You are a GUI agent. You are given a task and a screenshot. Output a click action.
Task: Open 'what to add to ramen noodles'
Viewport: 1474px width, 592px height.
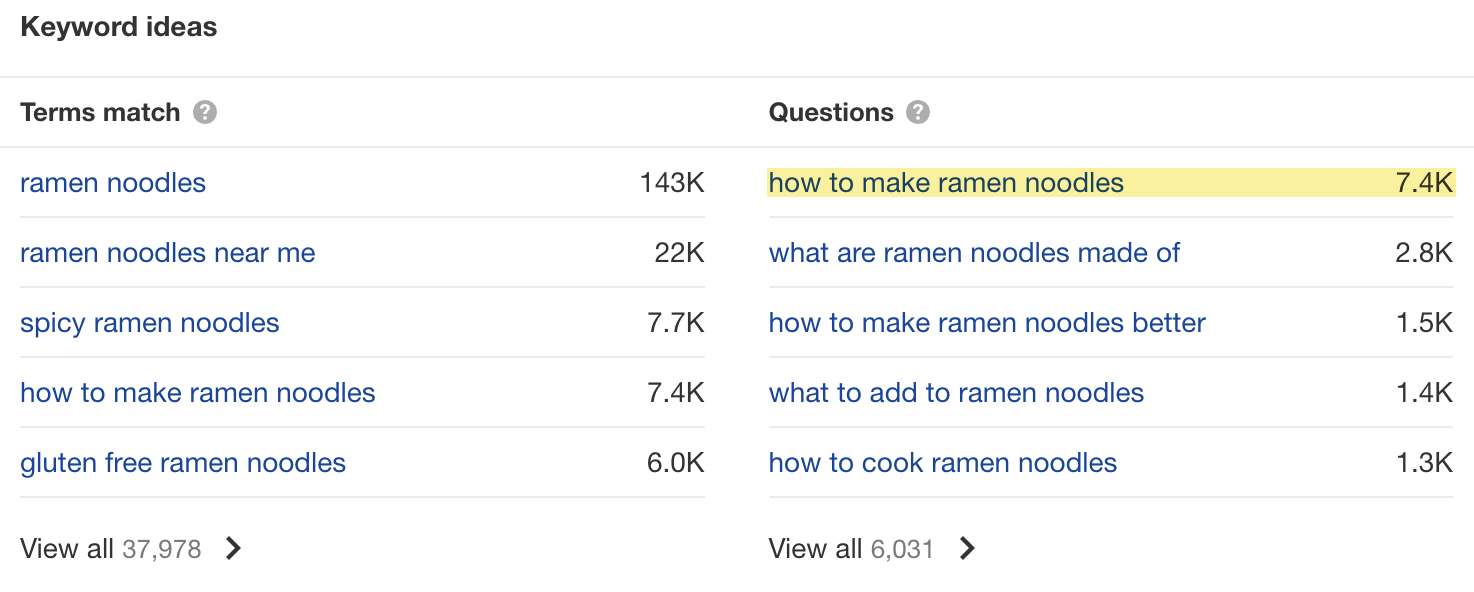pyautogui.click(x=956, y=393)
